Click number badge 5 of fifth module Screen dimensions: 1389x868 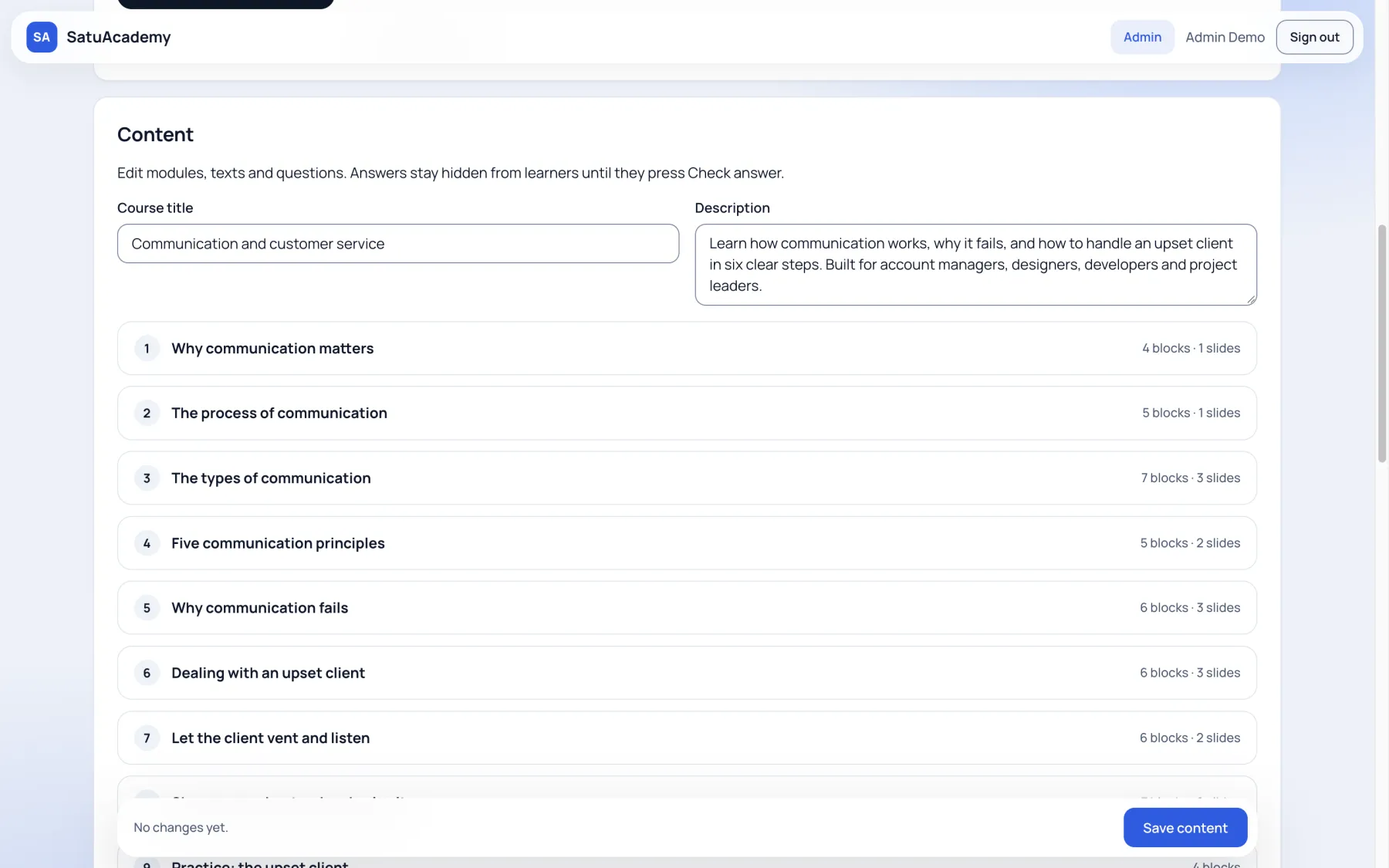pos(147,608)
